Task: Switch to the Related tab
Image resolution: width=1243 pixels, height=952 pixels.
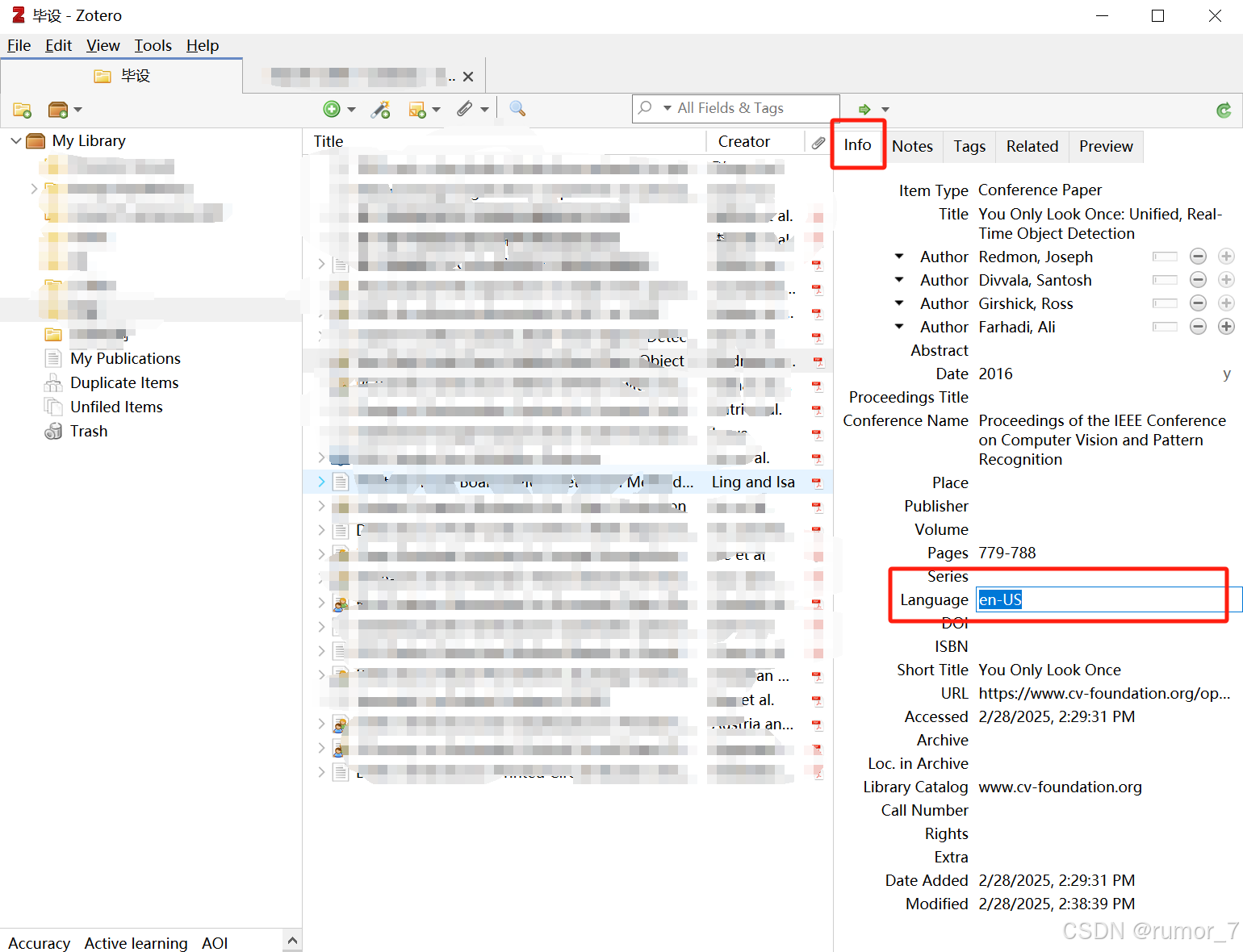Action: [1032, 147]
